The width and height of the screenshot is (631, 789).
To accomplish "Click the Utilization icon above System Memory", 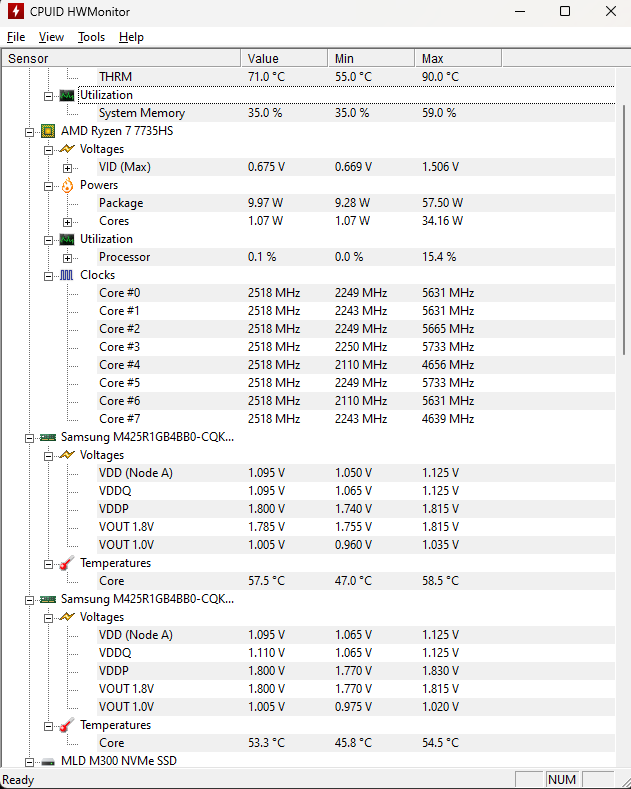I will (x=67, y=95).
